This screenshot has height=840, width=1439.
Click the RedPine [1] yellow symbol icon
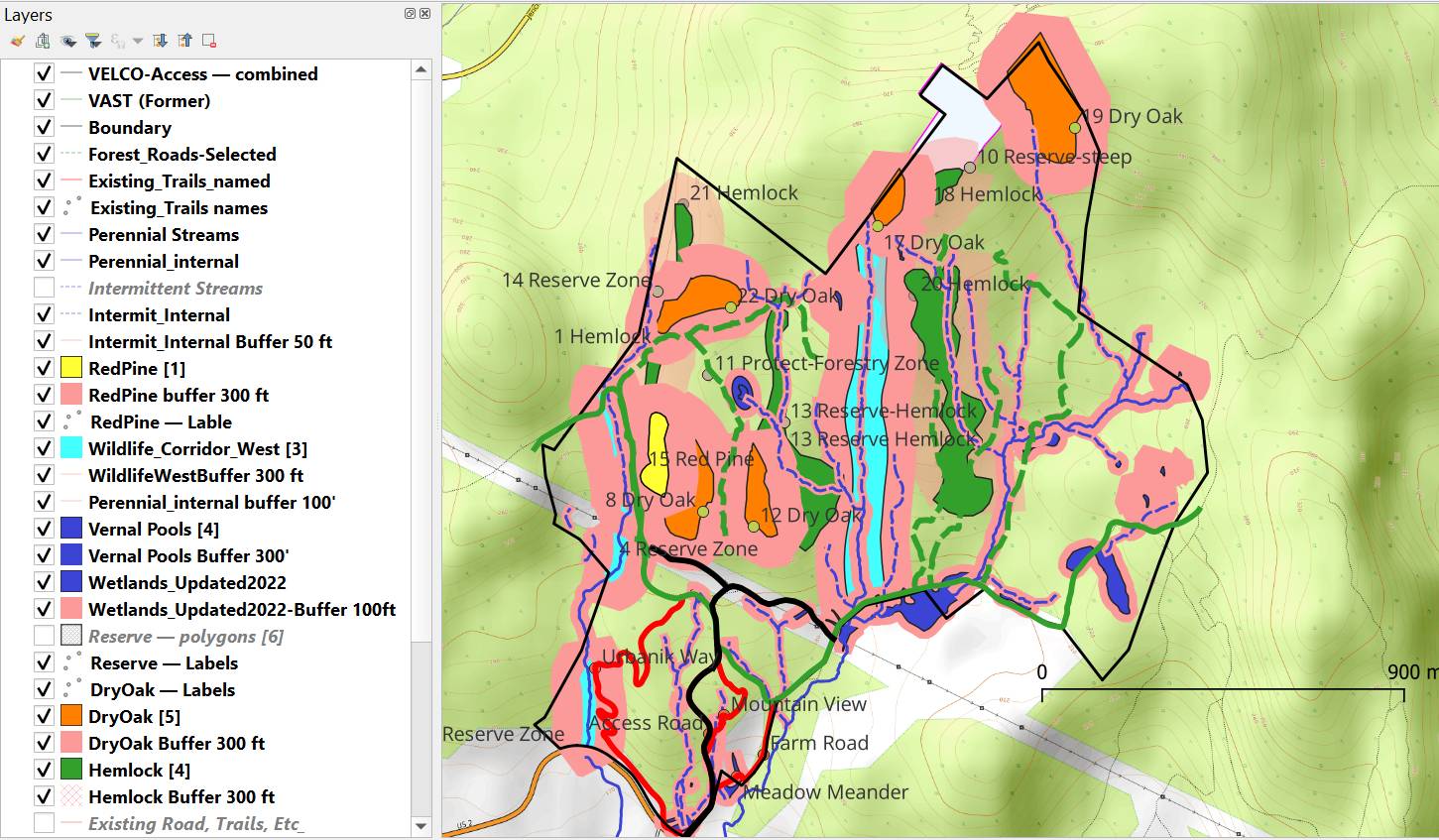click(x=70, y=368)
